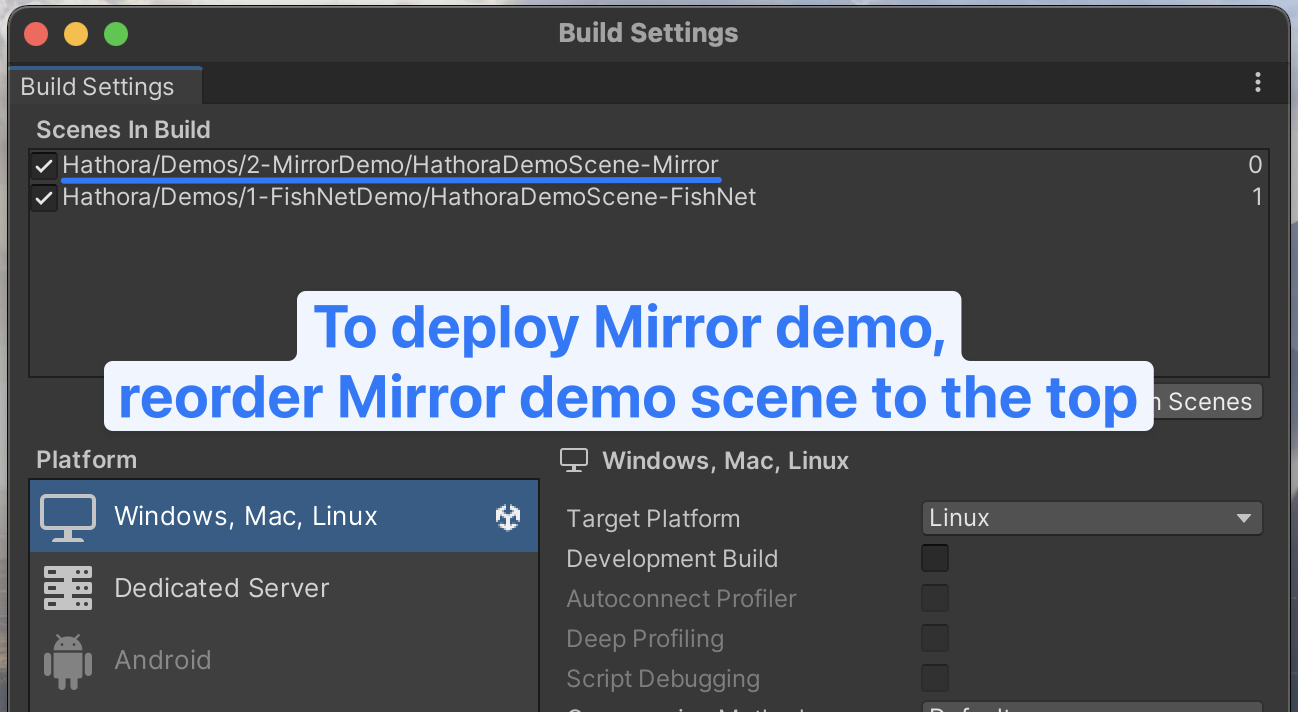Click the 'Autoconnect Profiler' label
The height and width of the screenshot is (712, 1298).
pos(681,599)
